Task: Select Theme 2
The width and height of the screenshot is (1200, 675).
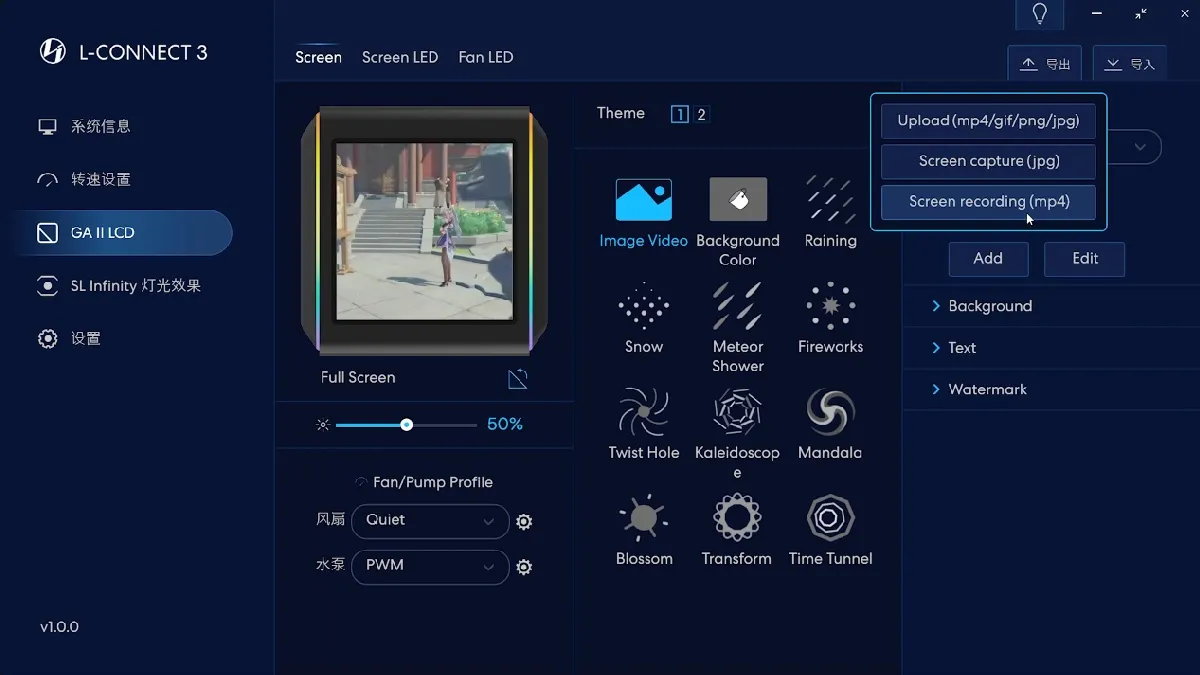Action: [x=701, y=114]
